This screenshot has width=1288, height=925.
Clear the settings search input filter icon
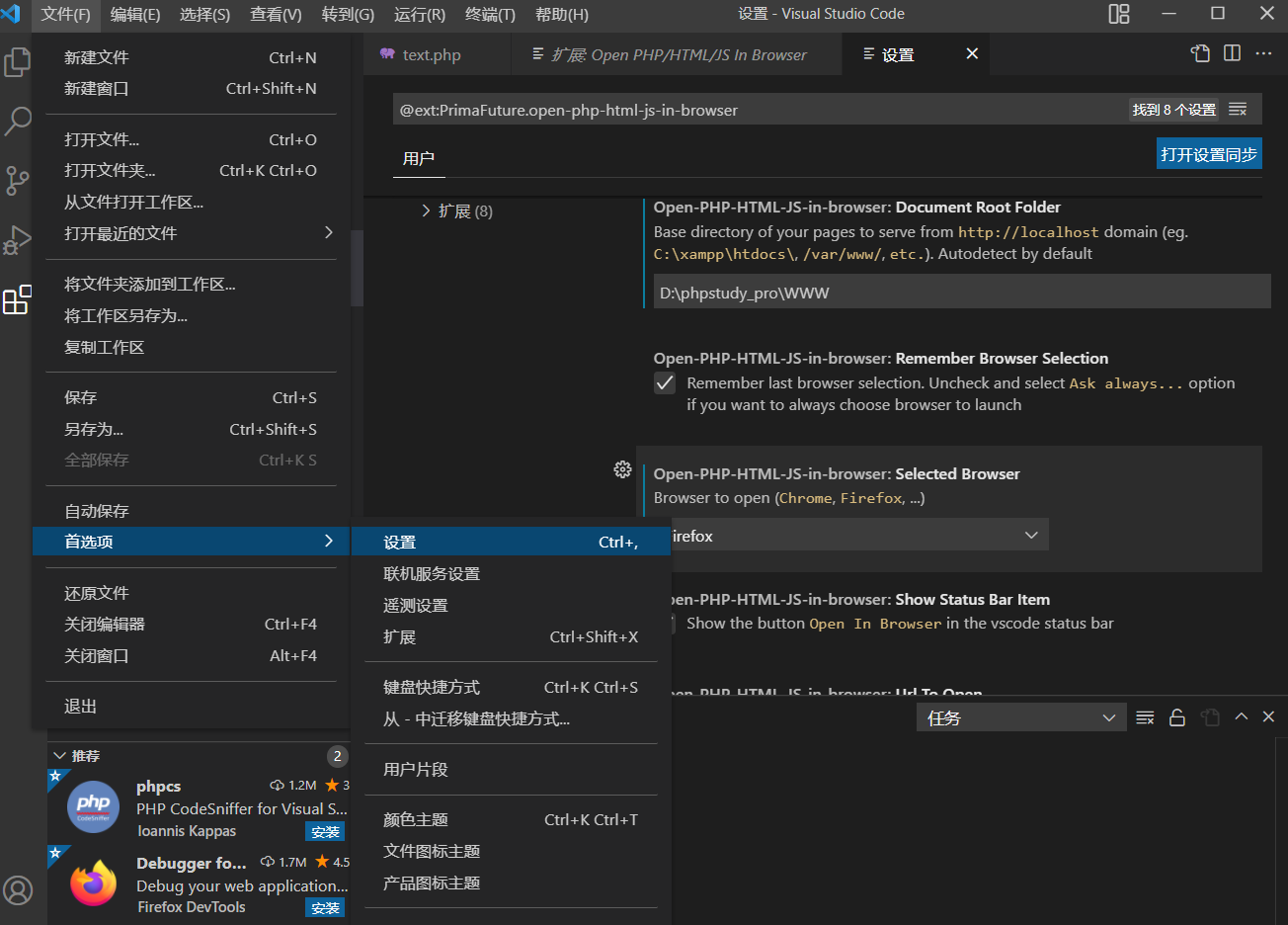point(1238,110)
